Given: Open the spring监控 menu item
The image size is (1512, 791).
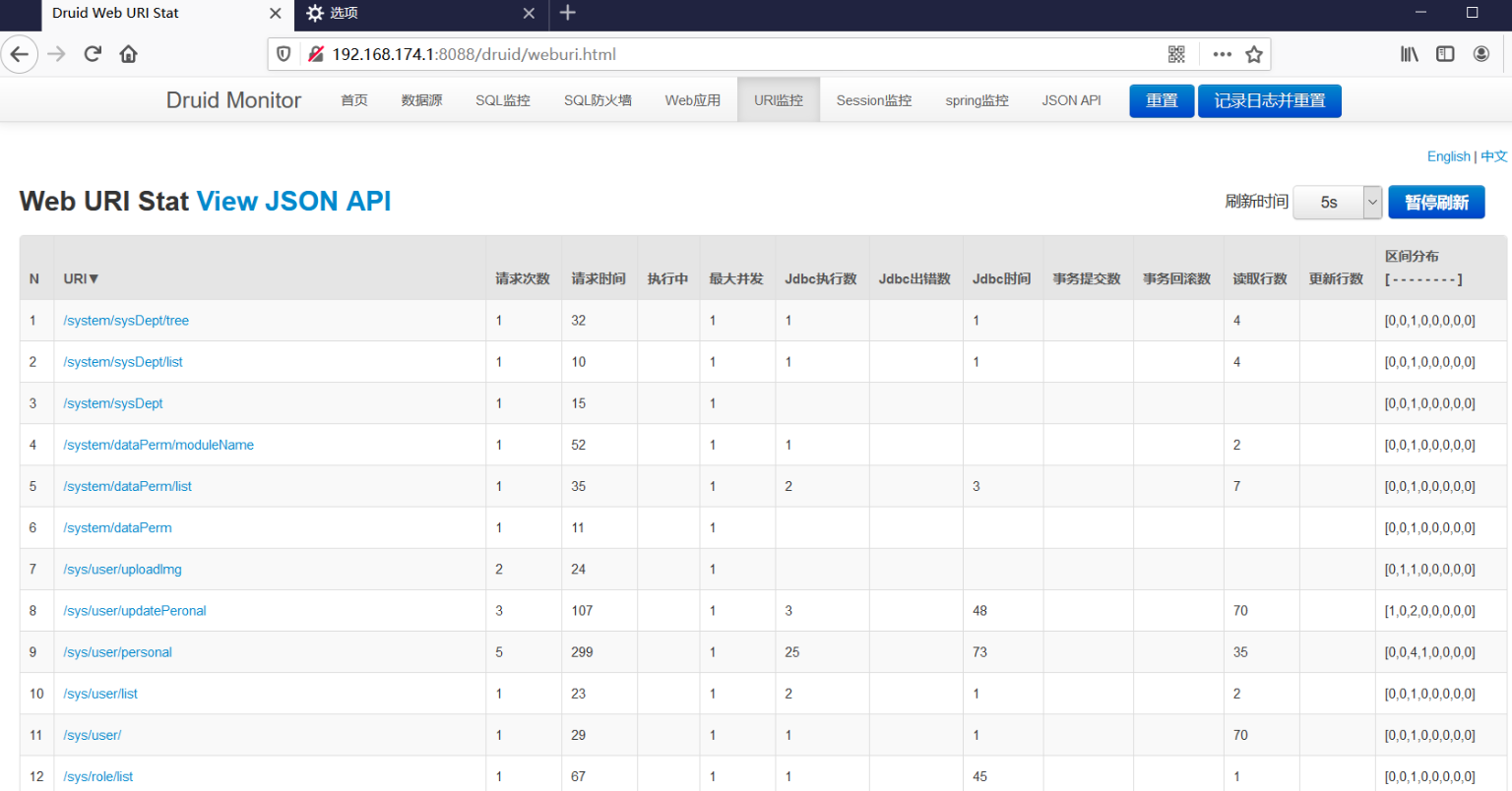Looking at the screenshot, I should 977,100.
